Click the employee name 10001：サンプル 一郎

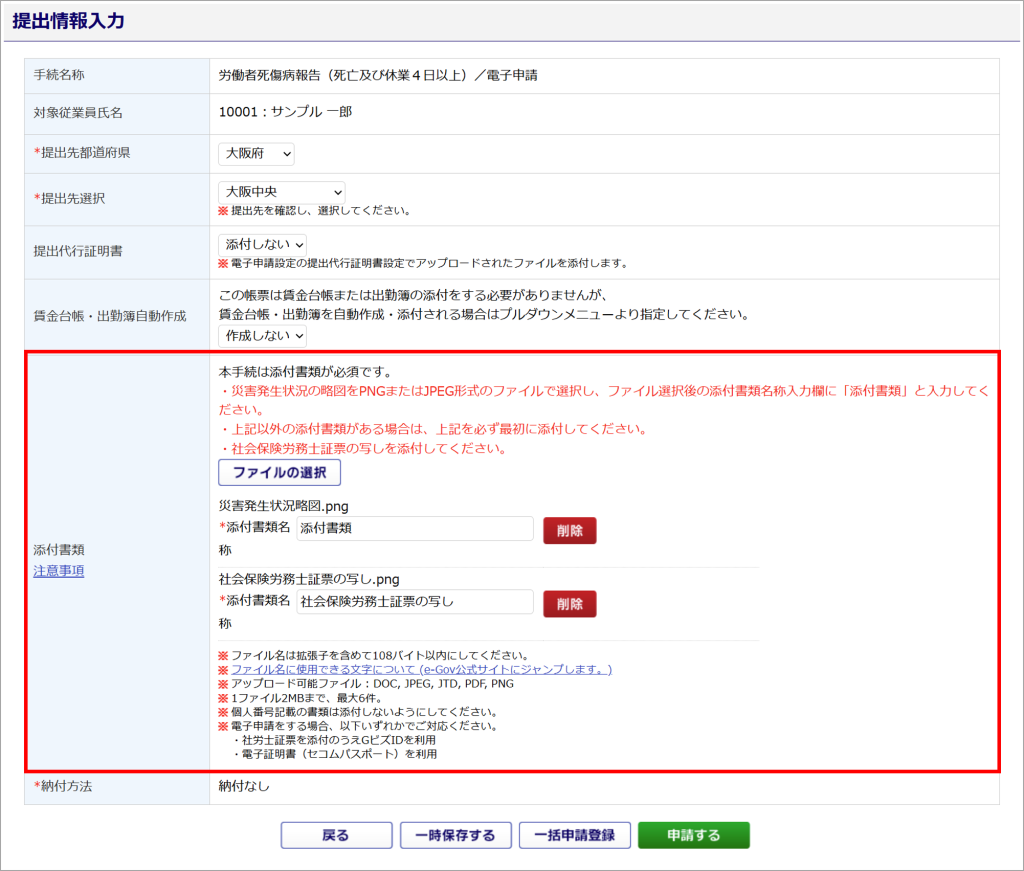(x=285, y=112)
